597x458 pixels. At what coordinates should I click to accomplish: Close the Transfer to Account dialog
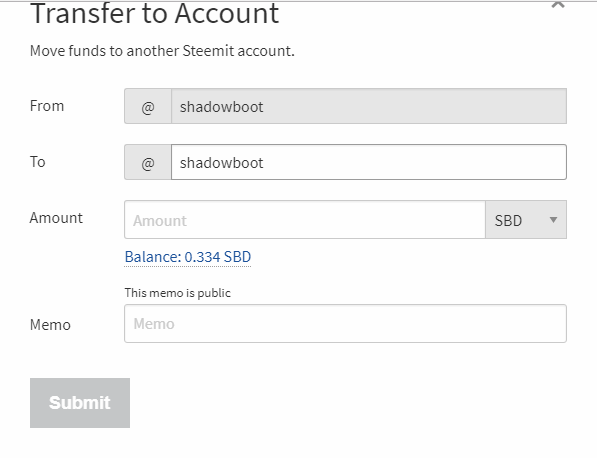[x=558, y=4]
